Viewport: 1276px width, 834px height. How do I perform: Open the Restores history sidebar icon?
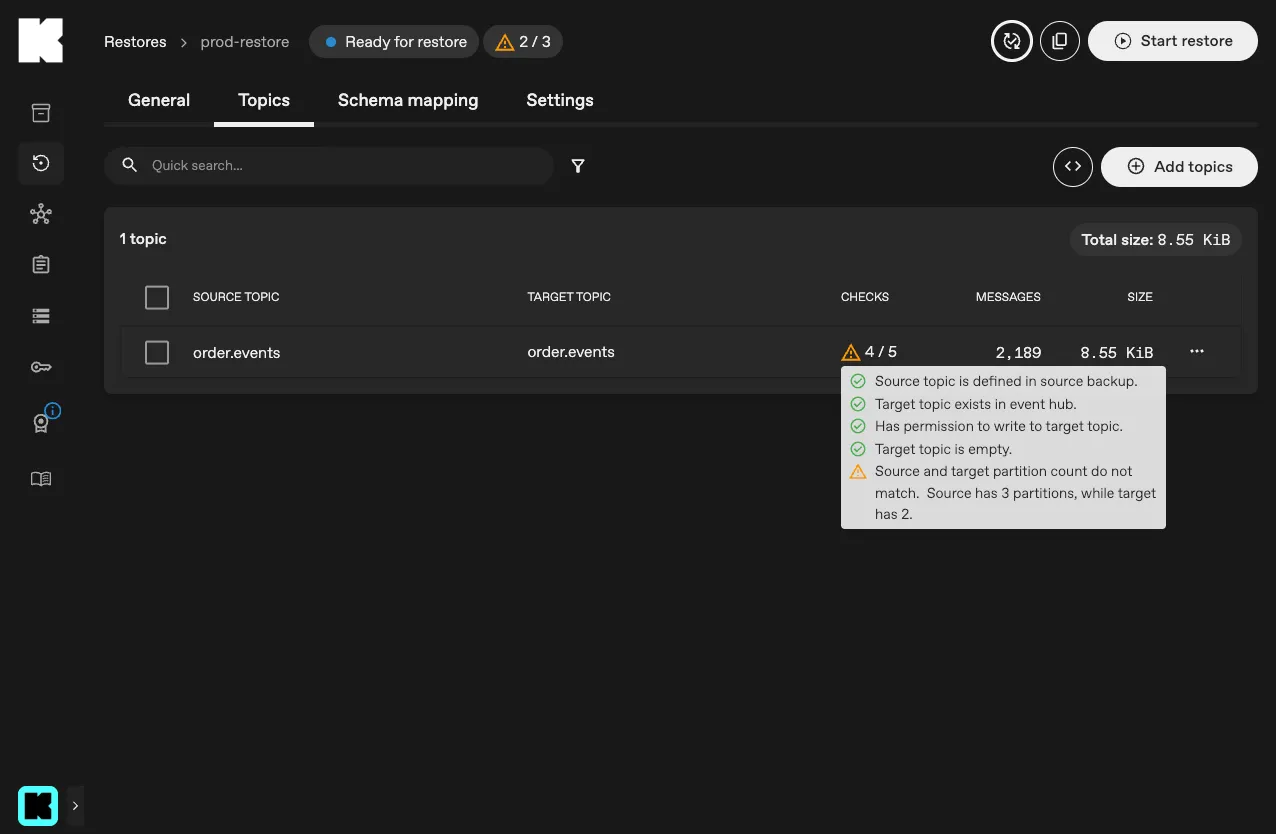pyautogui.click(x=41, y=163)
